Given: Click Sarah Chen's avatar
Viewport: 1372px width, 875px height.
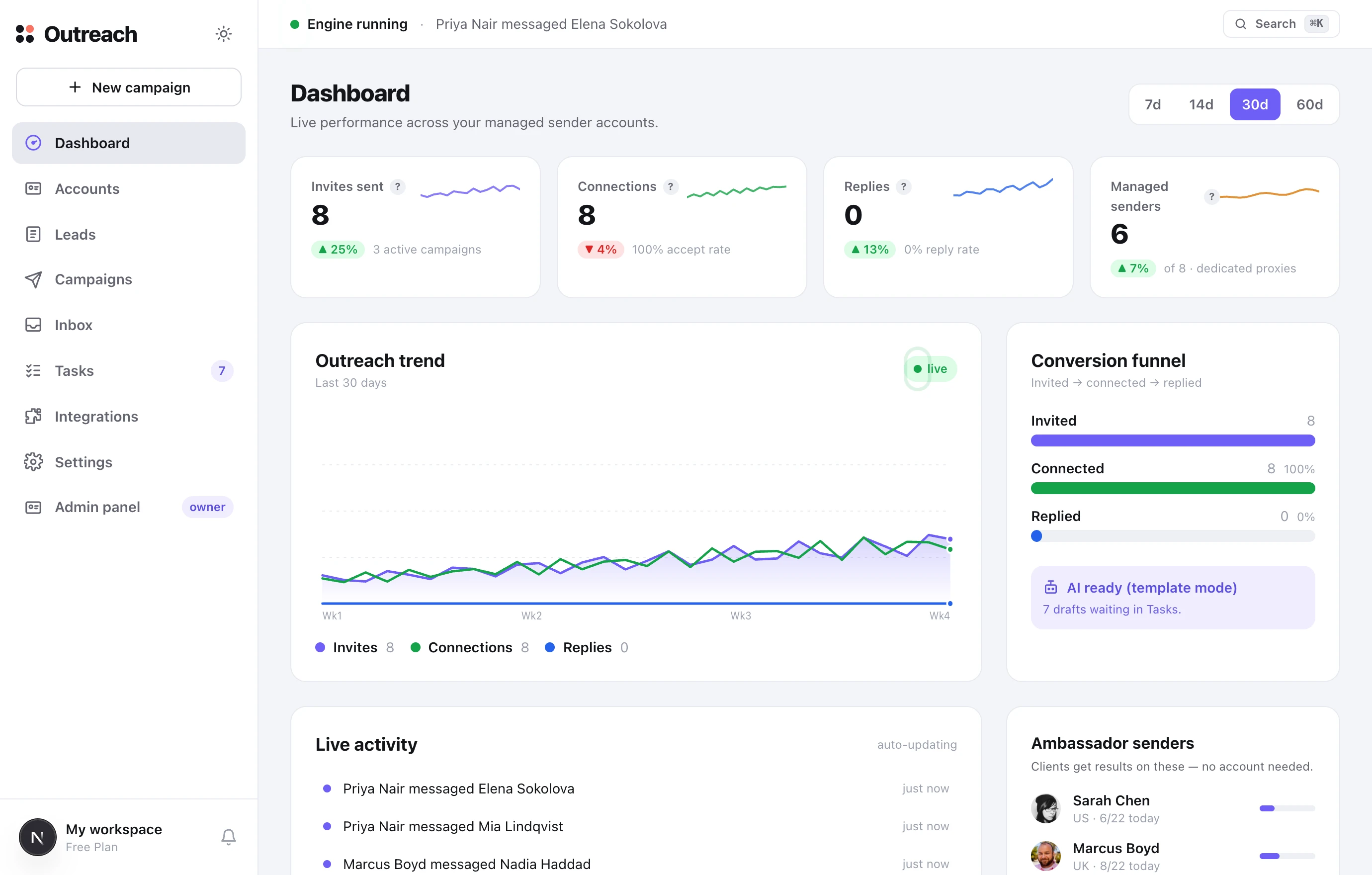Looking at the screenshot, I should [x=1045, y=808].
